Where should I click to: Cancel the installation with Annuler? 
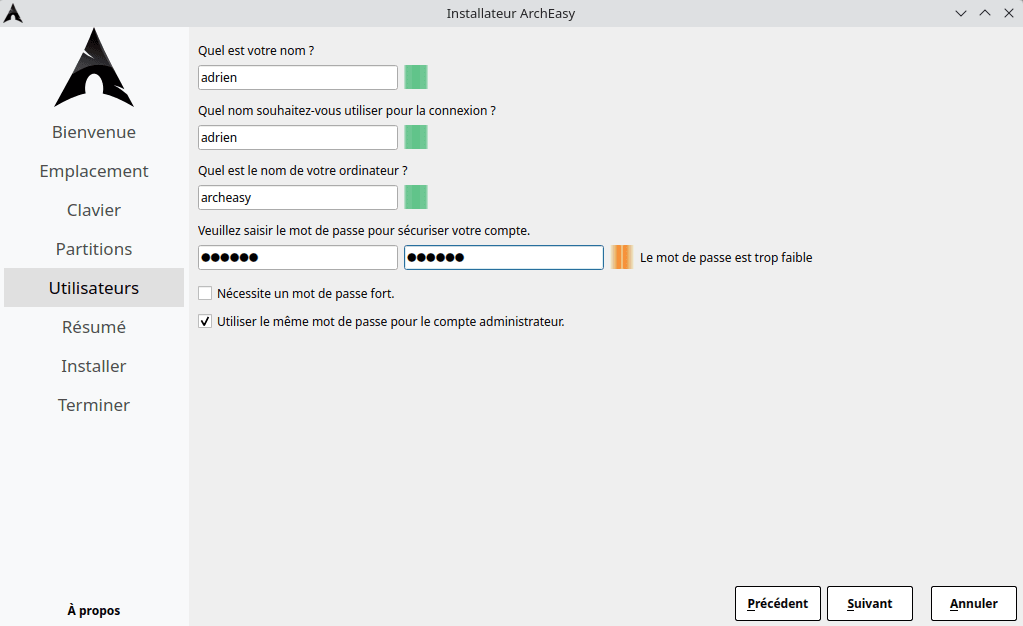[x=973, y=603]
